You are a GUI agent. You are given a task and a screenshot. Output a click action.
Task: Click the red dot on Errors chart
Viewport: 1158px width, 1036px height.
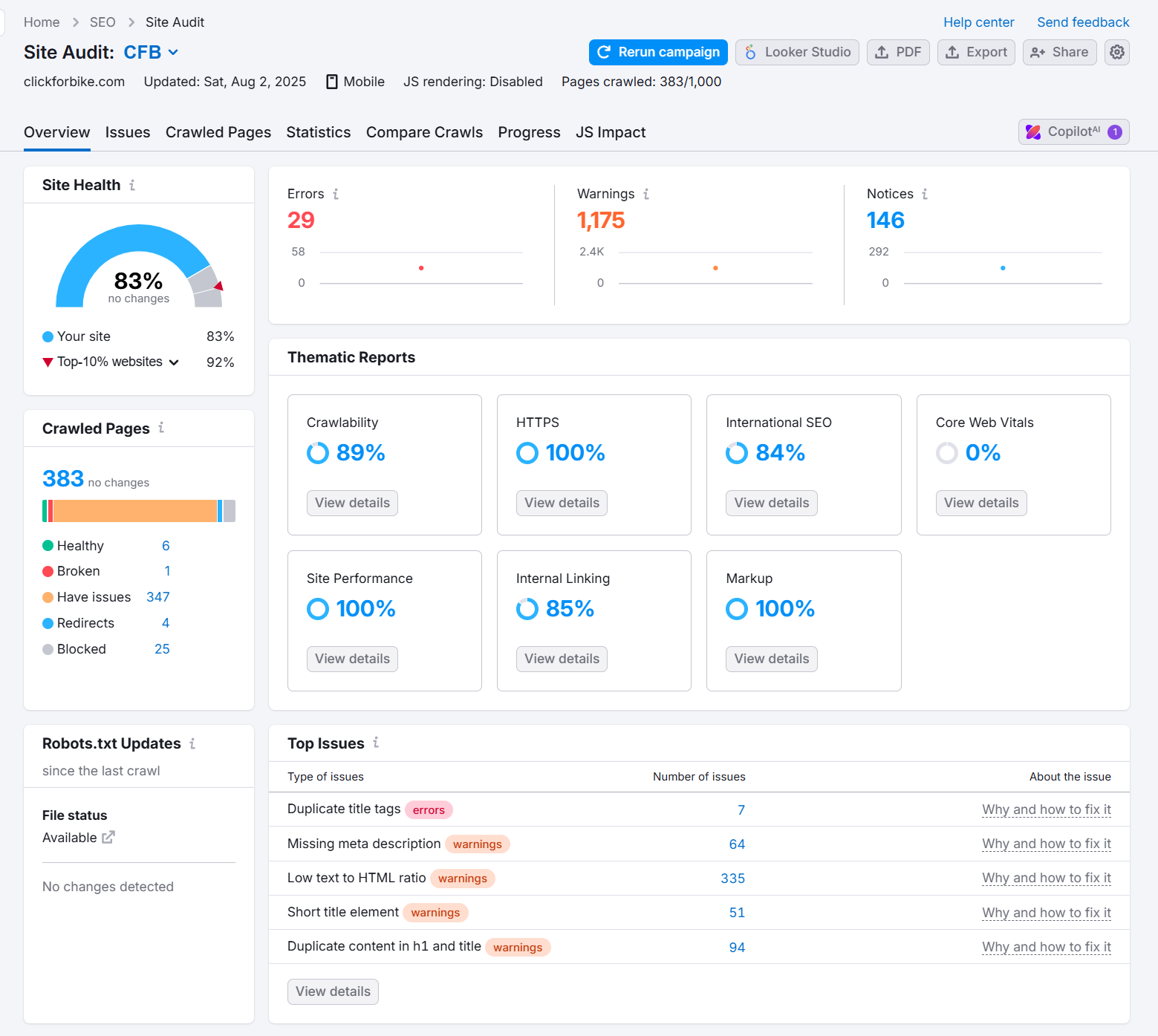[x=421, y=268]
